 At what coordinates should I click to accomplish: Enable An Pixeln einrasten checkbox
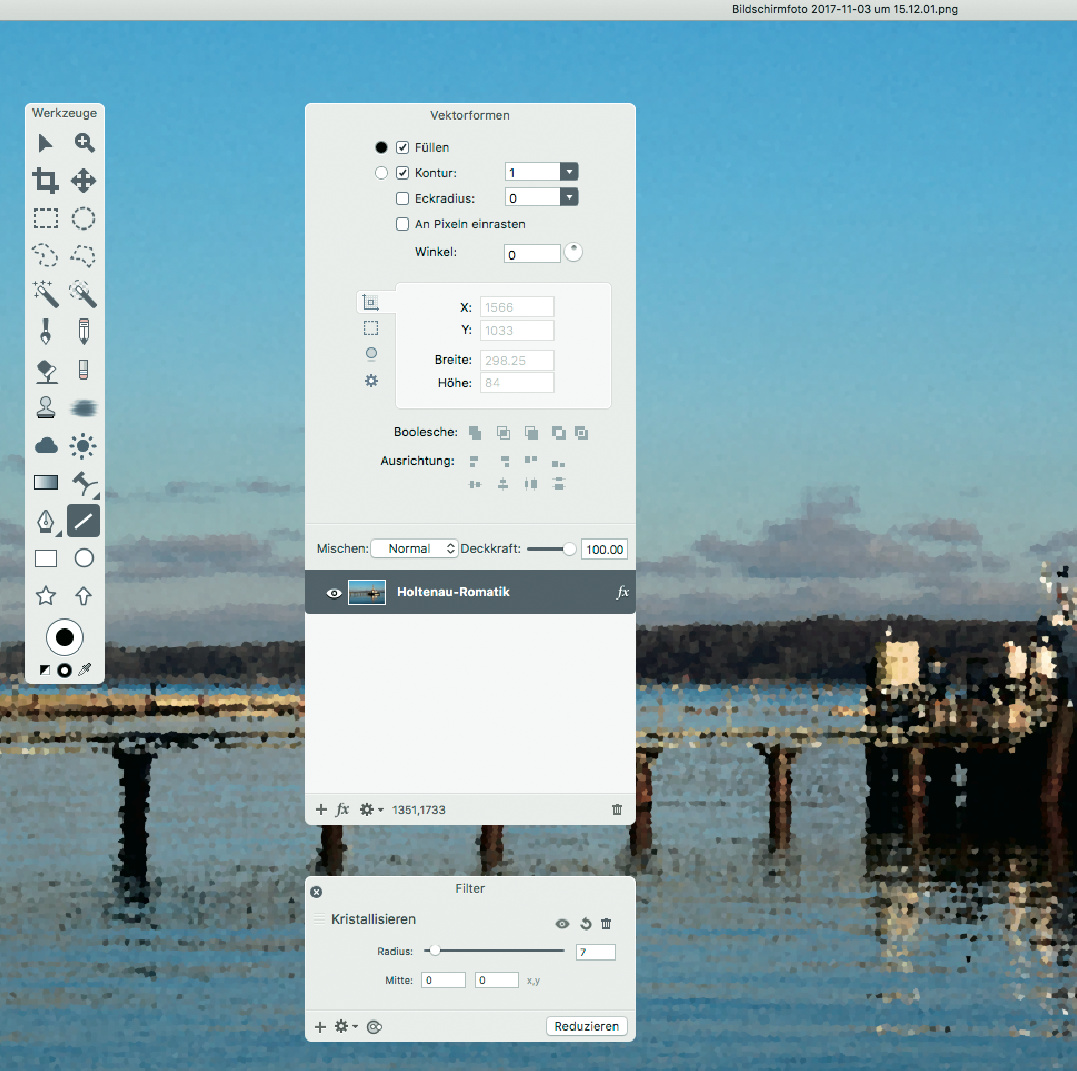click(403, 224)
